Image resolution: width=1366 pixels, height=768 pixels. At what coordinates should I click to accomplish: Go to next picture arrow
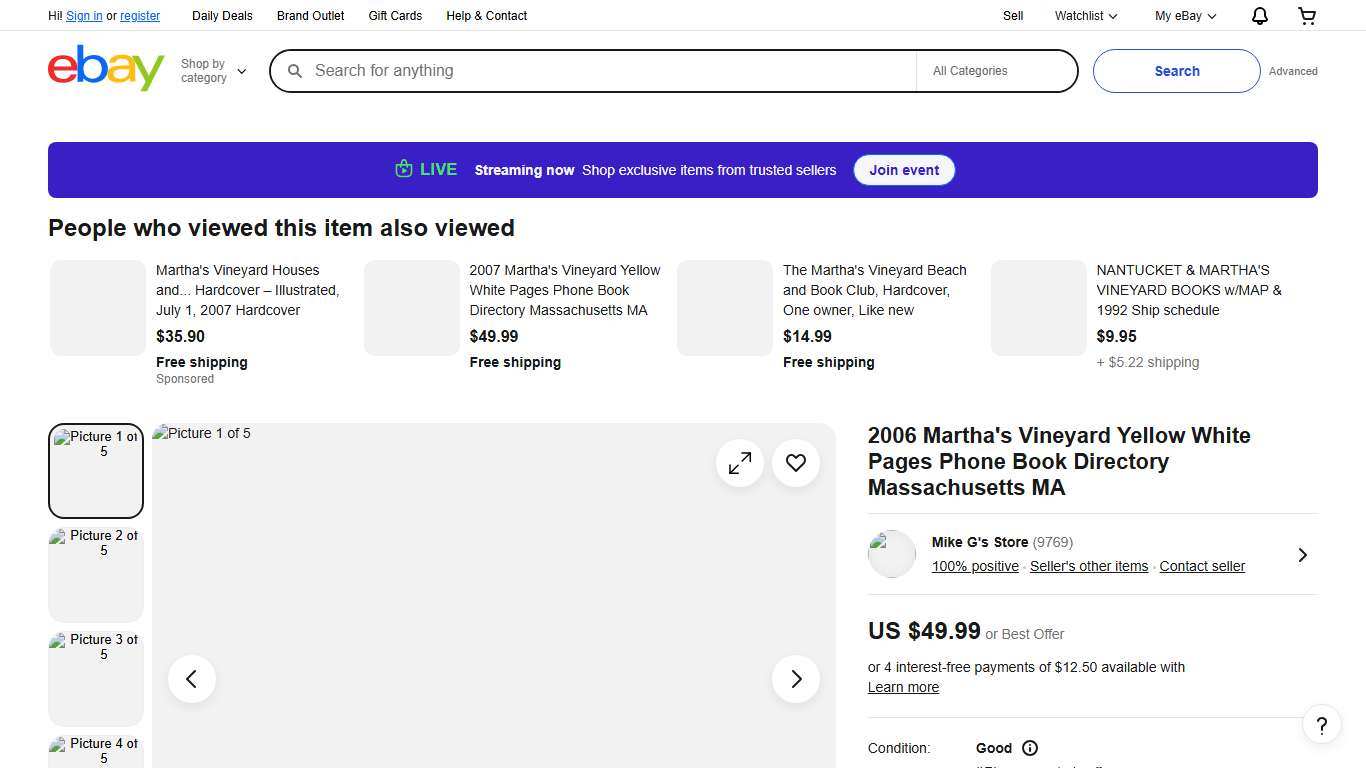coord(796,679)
